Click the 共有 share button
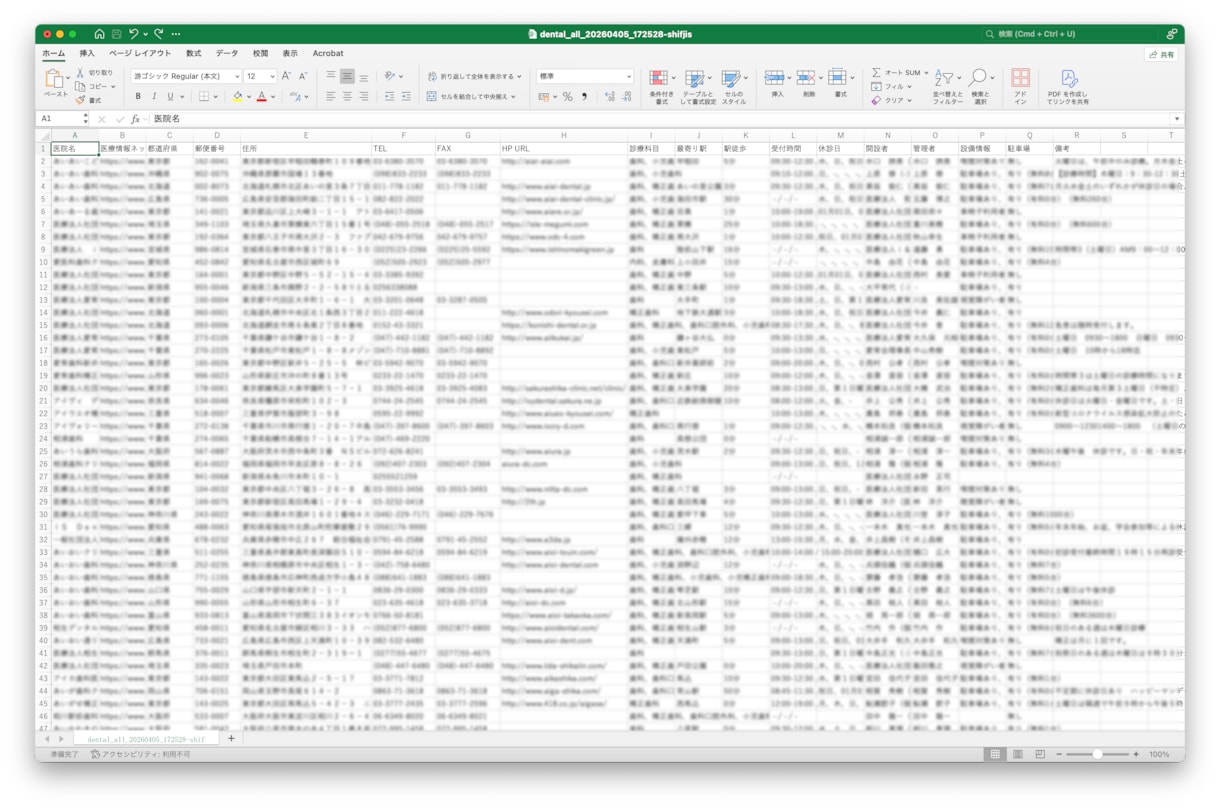Viewport: 1220px width, 808px height. pyautogui.click(x=1161, y=55)
